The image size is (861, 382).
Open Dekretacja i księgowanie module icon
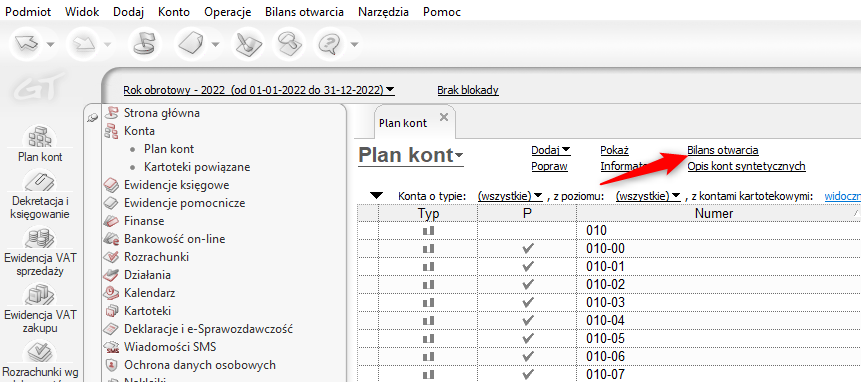[x=40, y=182]
